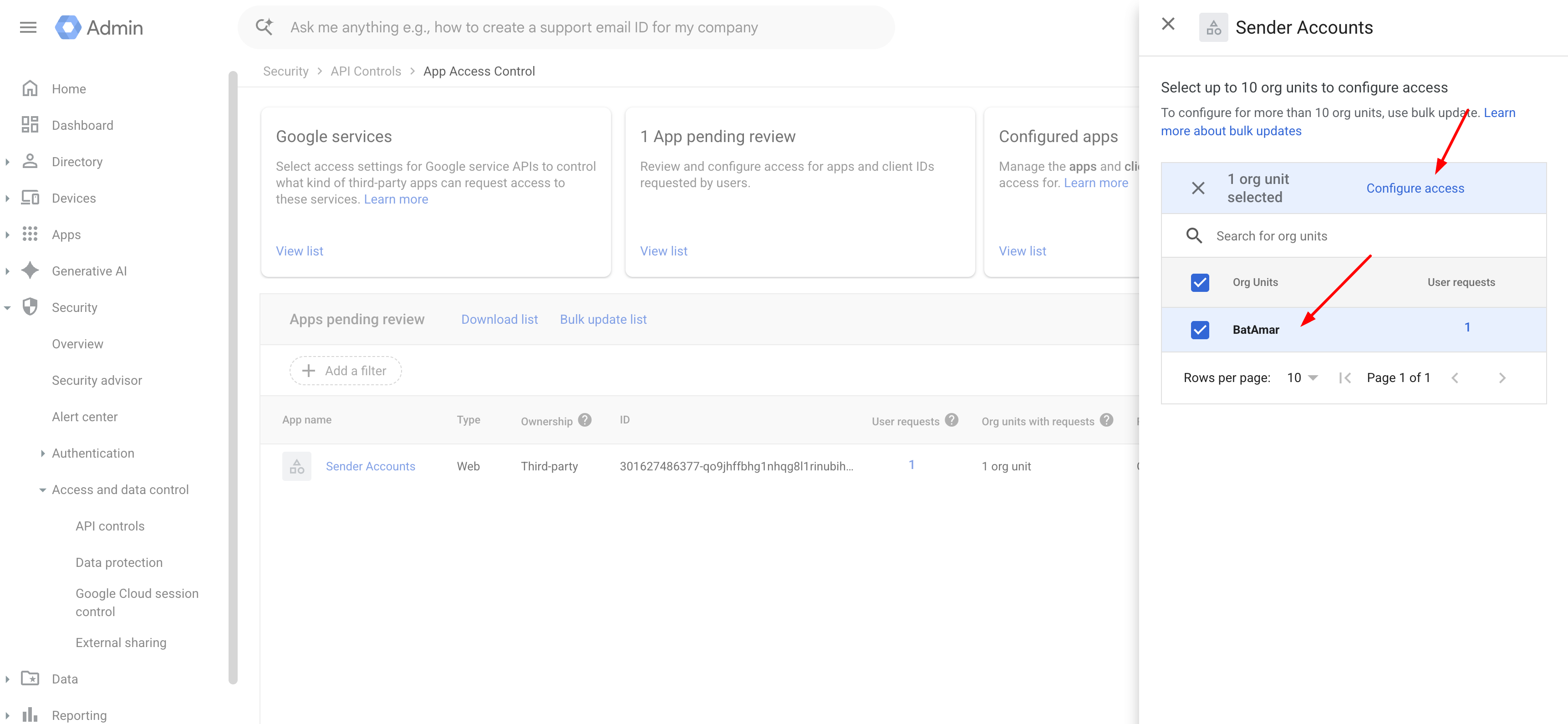1568x724 pixels.
Task: Click the Download list link
Action: [x=499, y=320]
